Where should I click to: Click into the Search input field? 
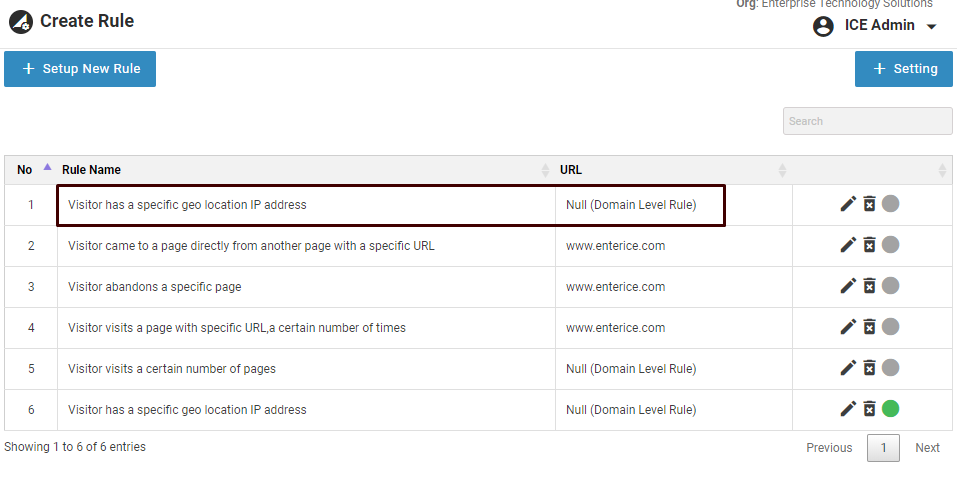[x=867, y=121]
